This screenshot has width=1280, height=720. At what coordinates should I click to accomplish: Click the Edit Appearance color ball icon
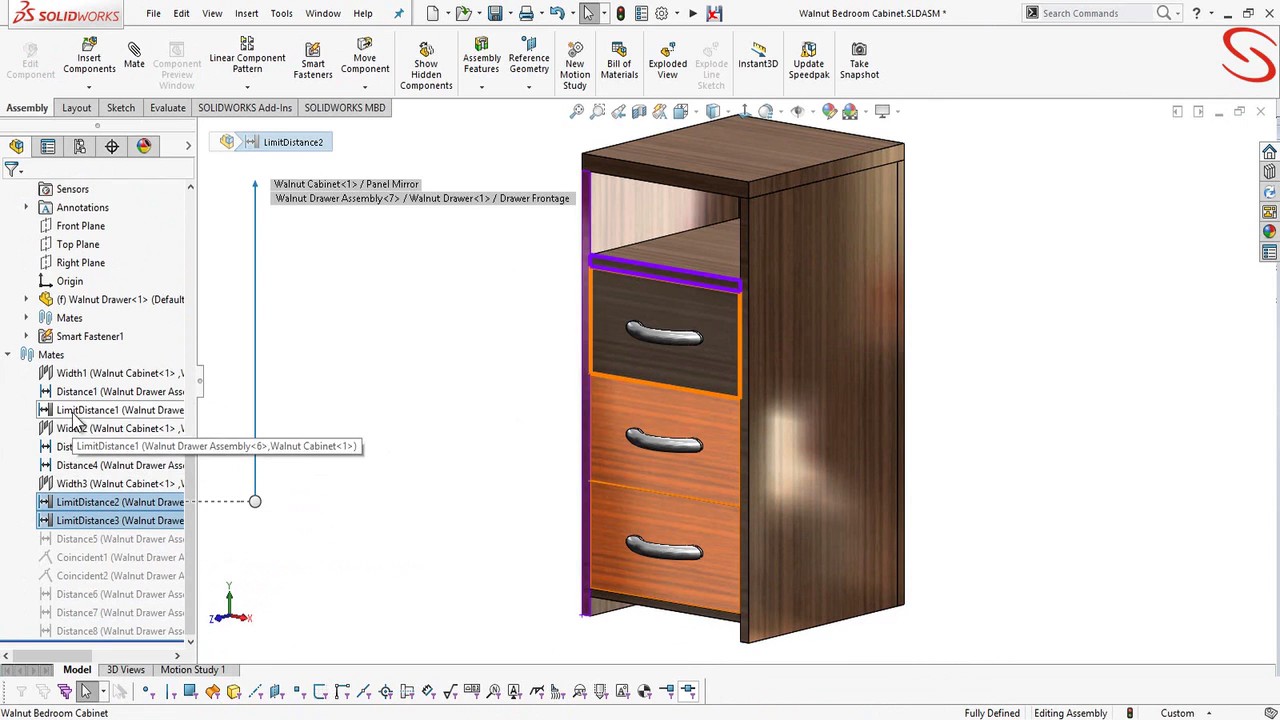(829, 112)
